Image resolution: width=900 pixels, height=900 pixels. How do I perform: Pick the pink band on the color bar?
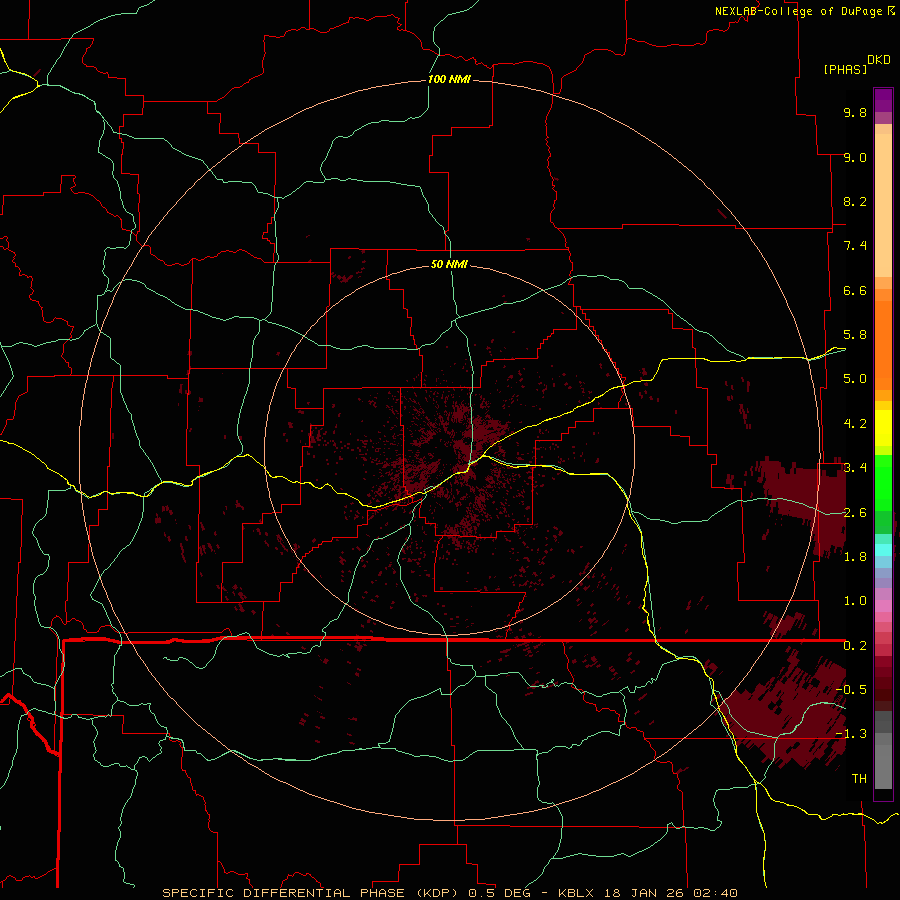pyautogui.click(x=883, y=606)
